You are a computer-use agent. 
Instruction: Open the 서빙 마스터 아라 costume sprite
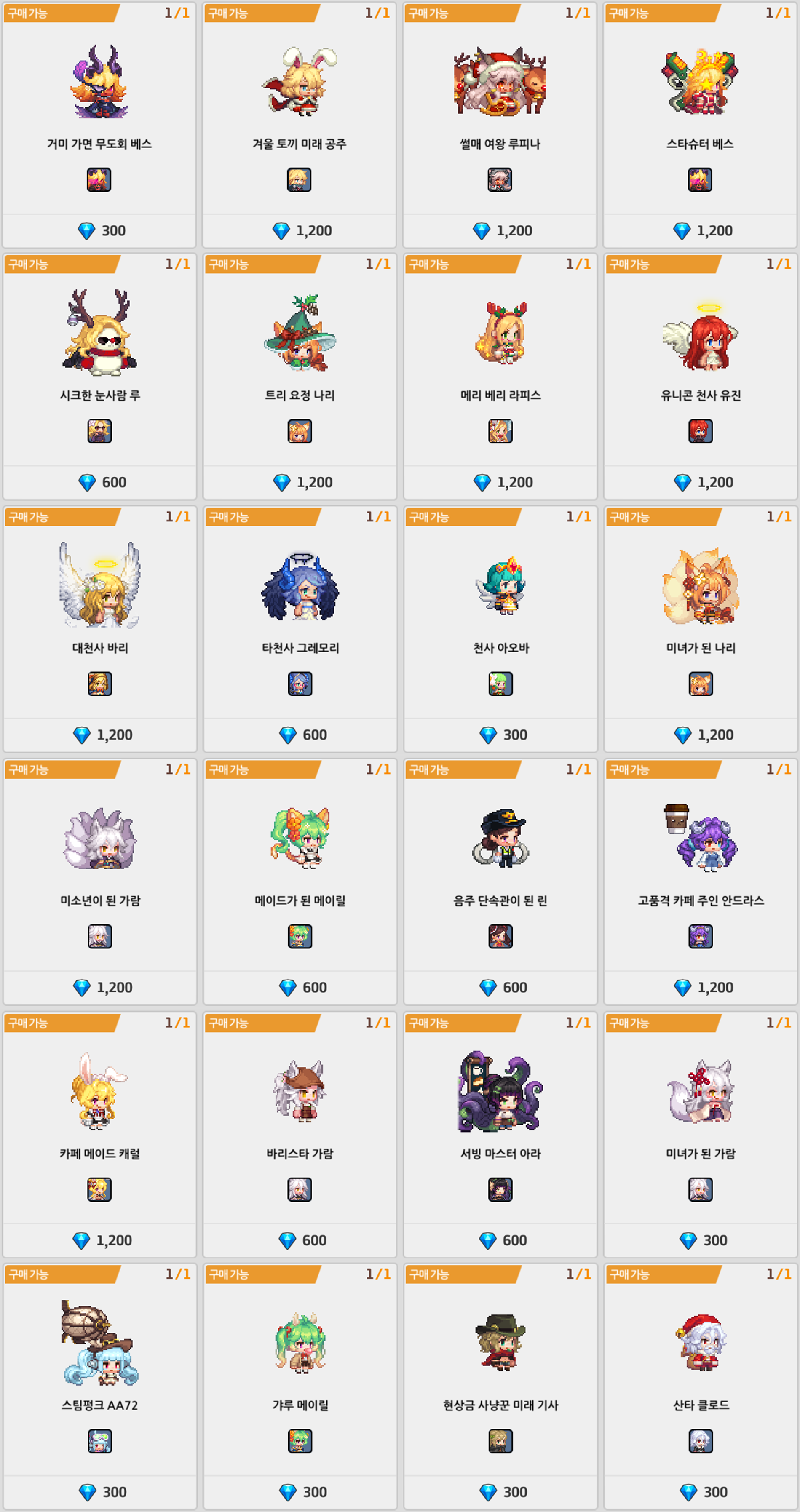(500, 1091)
